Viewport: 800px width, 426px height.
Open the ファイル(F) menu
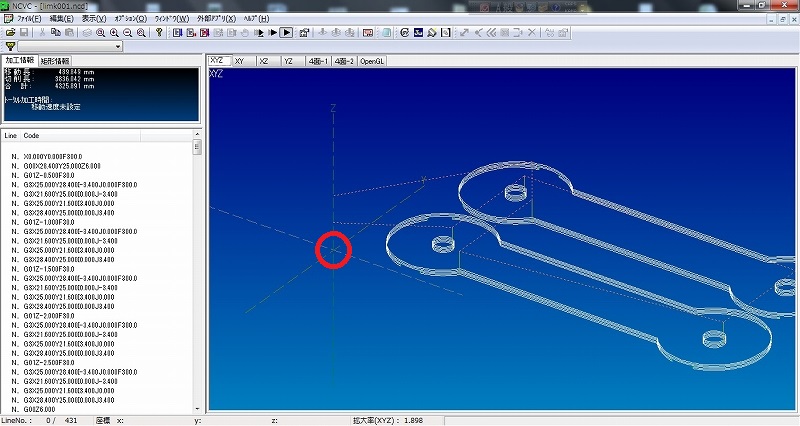(x=29, y=18)
